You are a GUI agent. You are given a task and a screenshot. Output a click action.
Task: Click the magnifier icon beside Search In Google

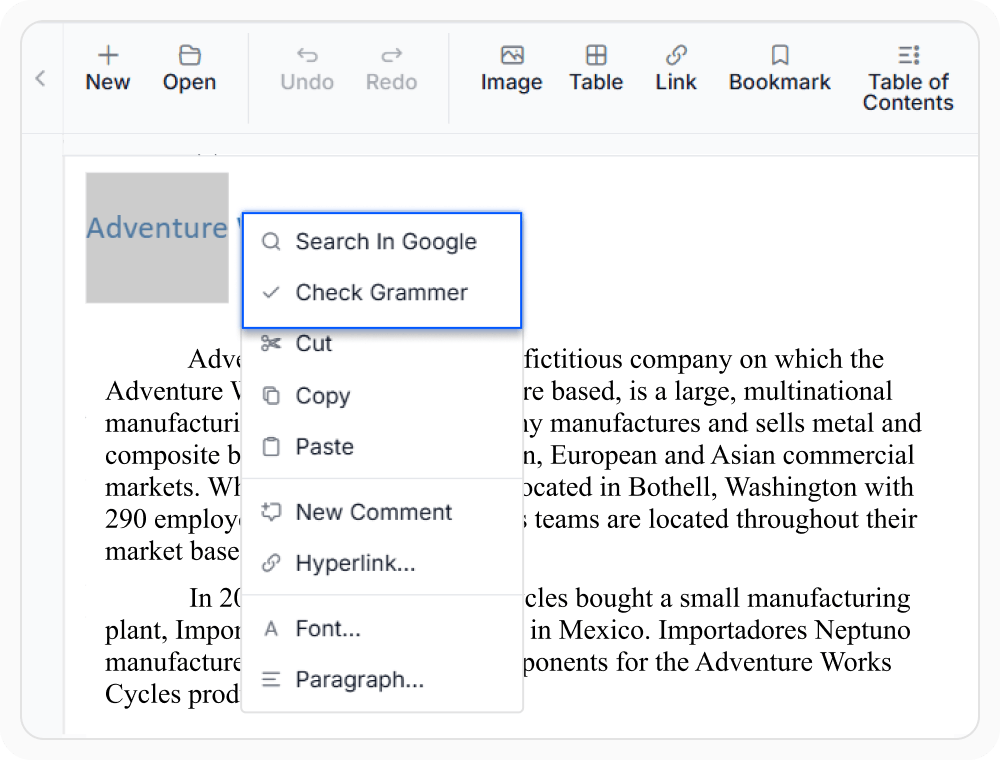point(271,242)
